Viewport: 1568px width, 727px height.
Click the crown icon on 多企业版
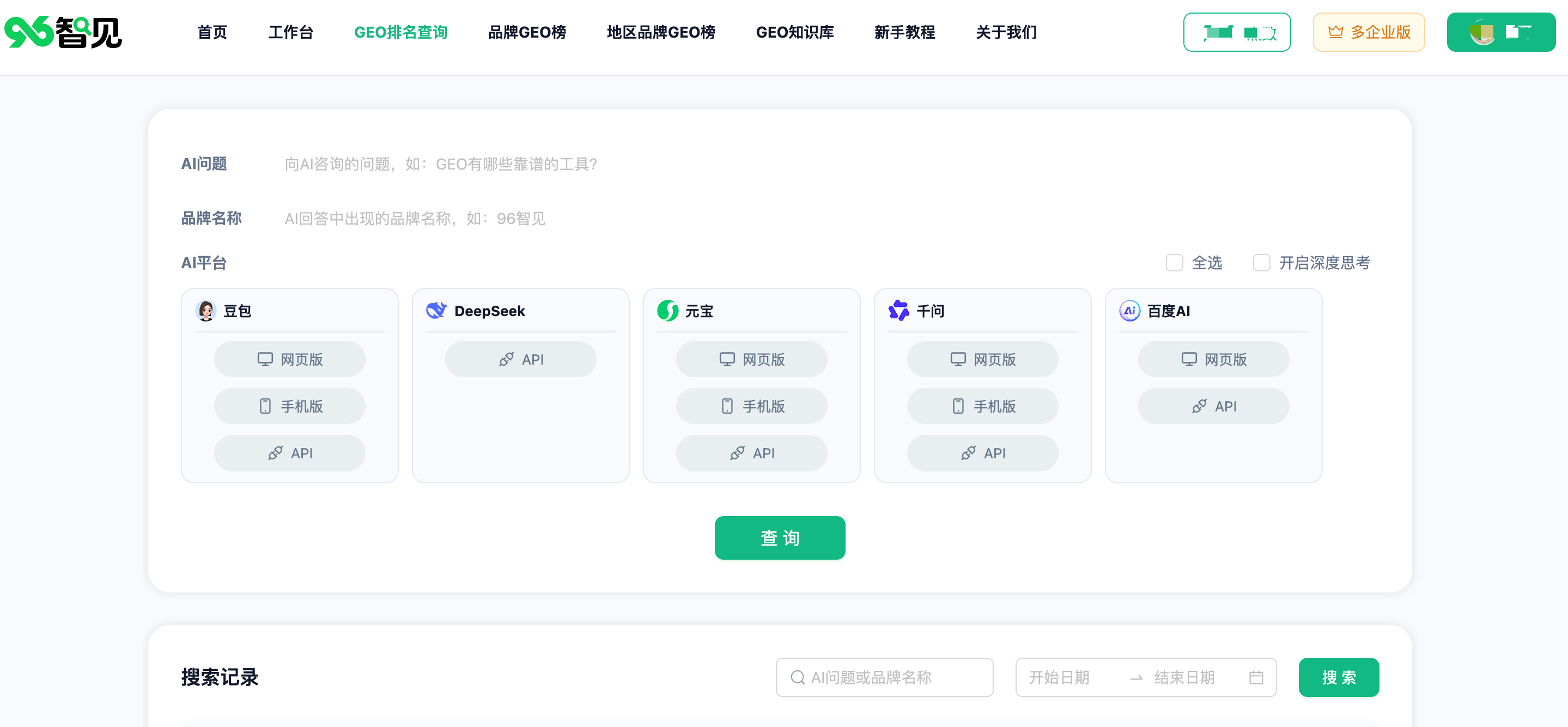[x=1335, y=32]
